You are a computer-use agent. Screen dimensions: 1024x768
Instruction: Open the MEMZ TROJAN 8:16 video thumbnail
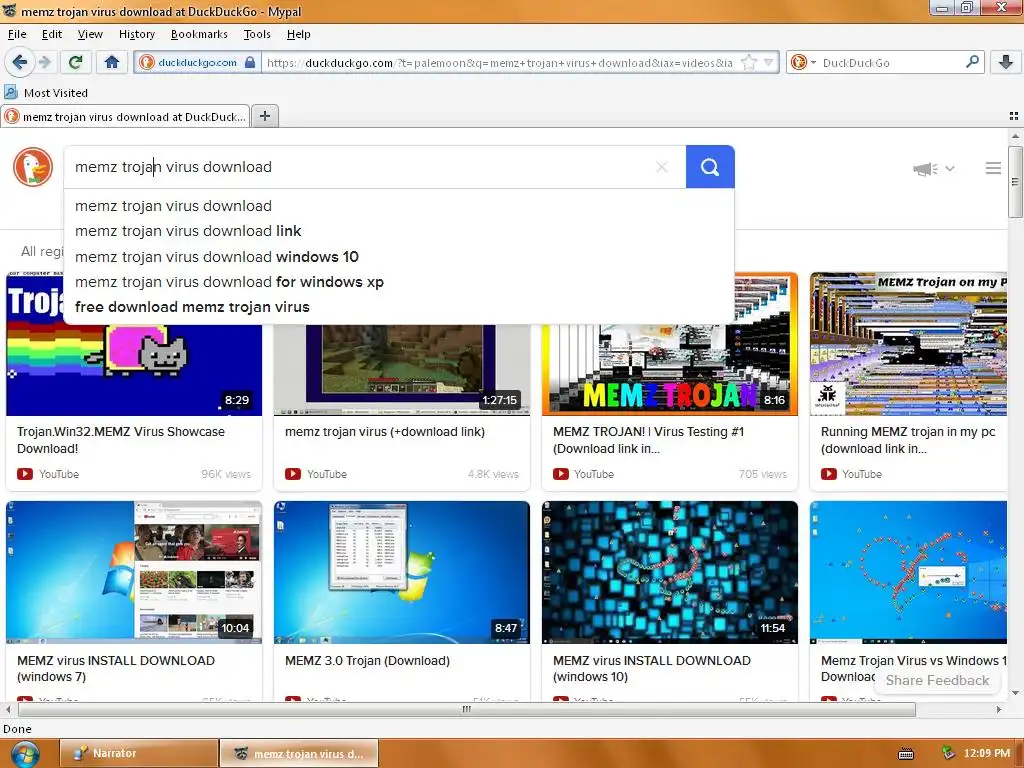(669, 369)
